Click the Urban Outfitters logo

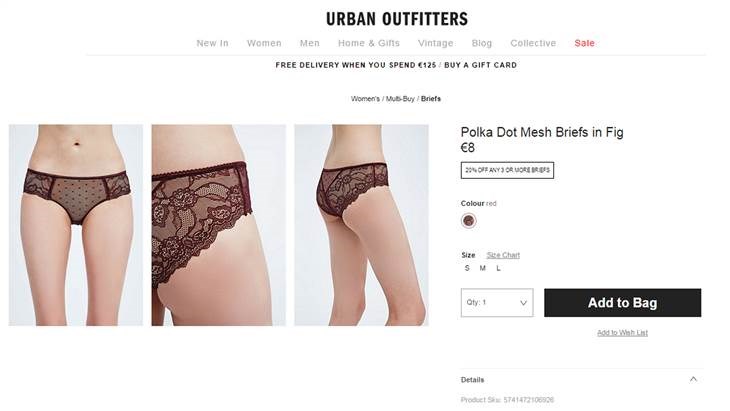click(397, 19)
